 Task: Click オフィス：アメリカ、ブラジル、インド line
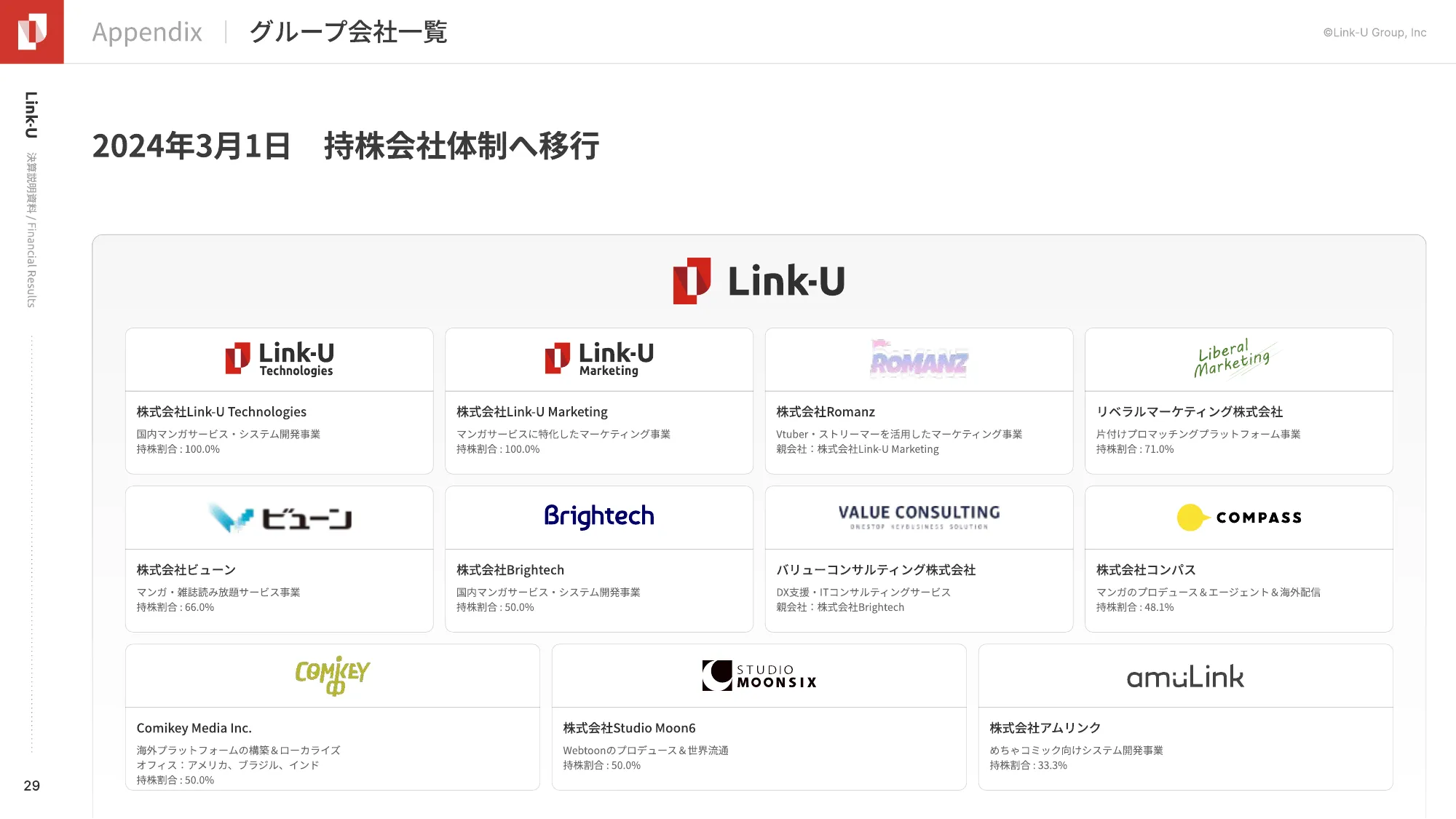click(x=228, y=765)
